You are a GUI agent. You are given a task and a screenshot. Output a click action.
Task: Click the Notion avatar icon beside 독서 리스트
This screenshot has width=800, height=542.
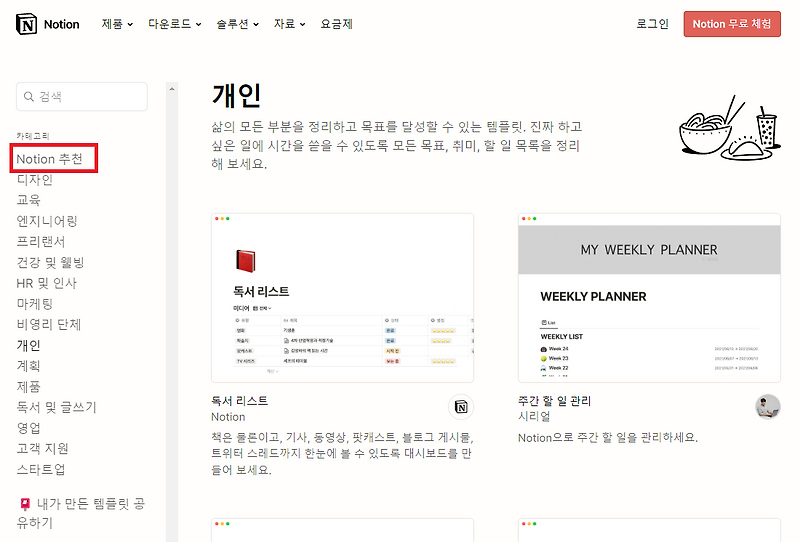click(461, 407)
